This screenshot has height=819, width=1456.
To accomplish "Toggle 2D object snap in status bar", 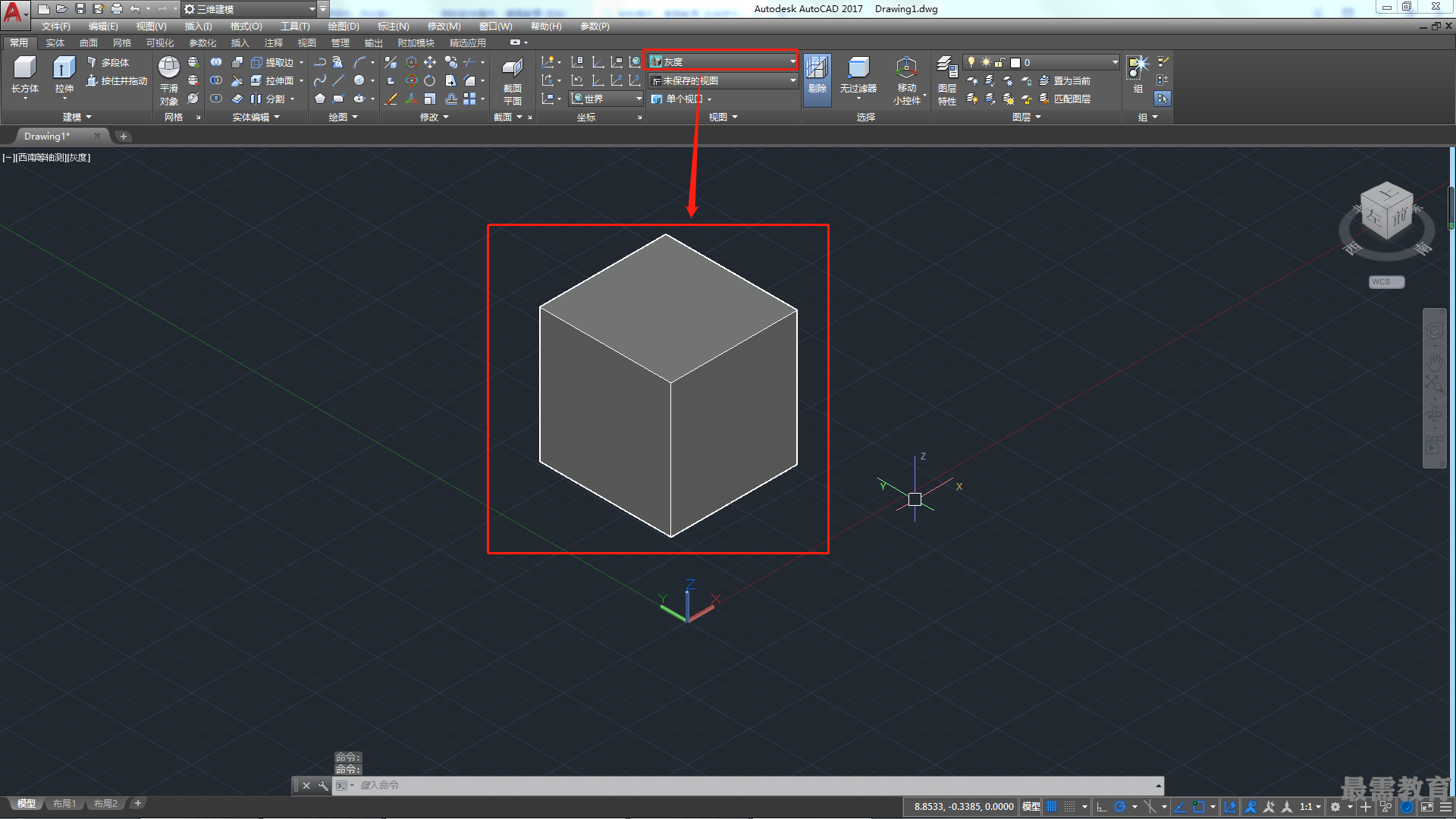I will 1198,807.
